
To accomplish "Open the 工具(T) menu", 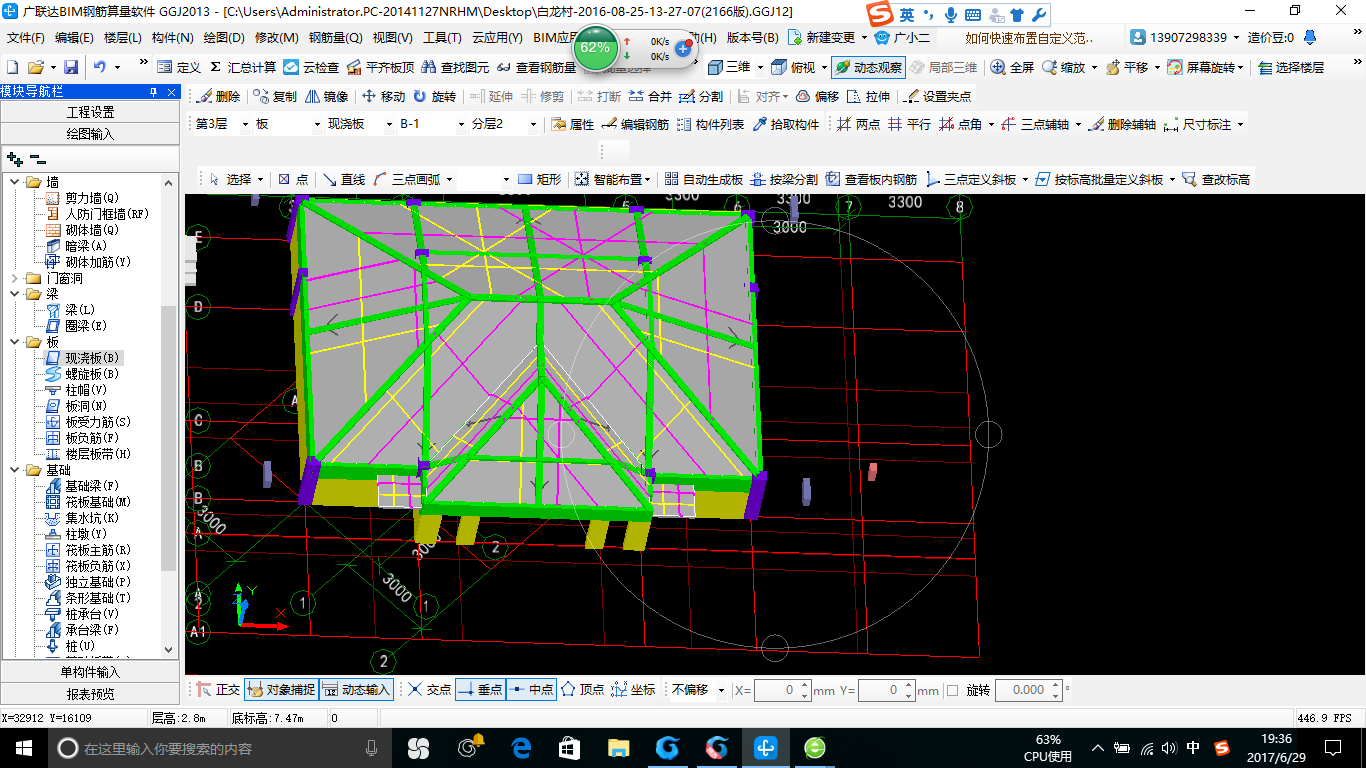I will pos(441,38).
